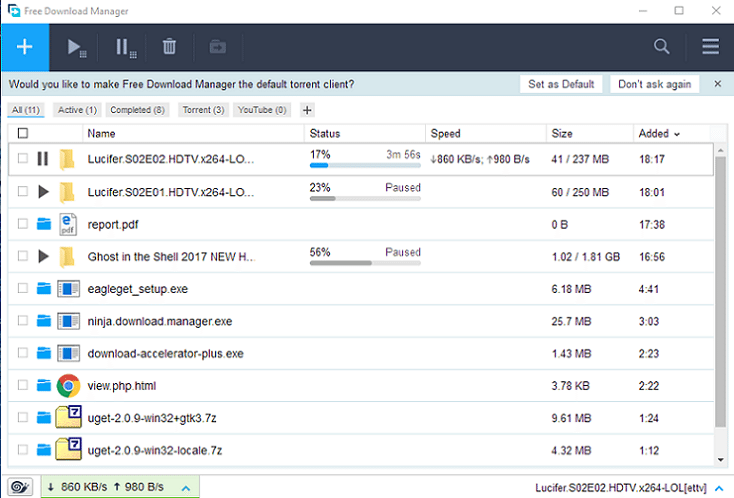Click Lucifer.S02E02 17% progress bar
This screenshot has height=498, width=734.
click(x=365, y=165)
